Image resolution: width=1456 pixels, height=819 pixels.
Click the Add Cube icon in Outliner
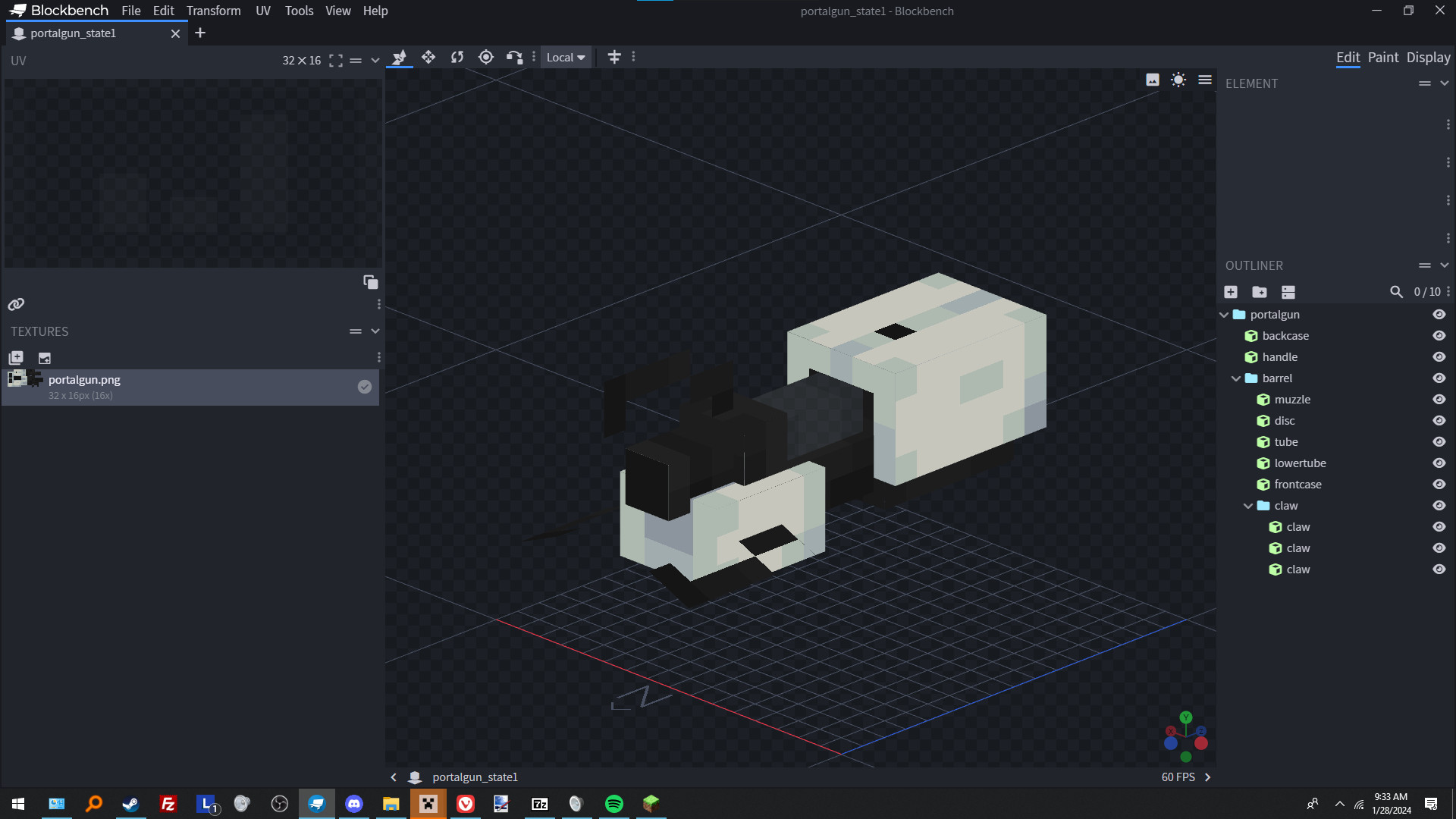point(1231,292)
